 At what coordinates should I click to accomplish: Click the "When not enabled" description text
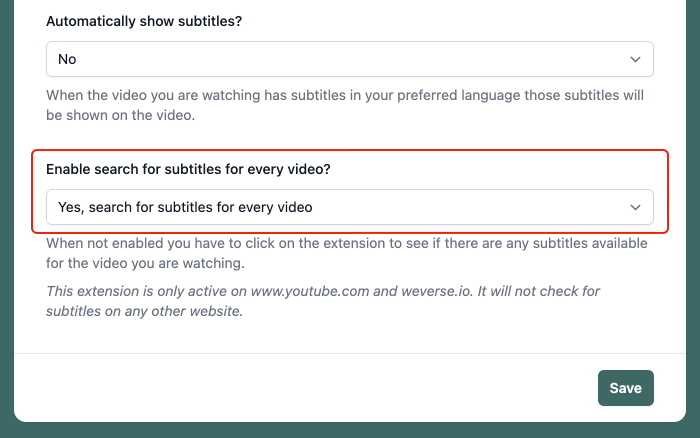tap(346, 253)
